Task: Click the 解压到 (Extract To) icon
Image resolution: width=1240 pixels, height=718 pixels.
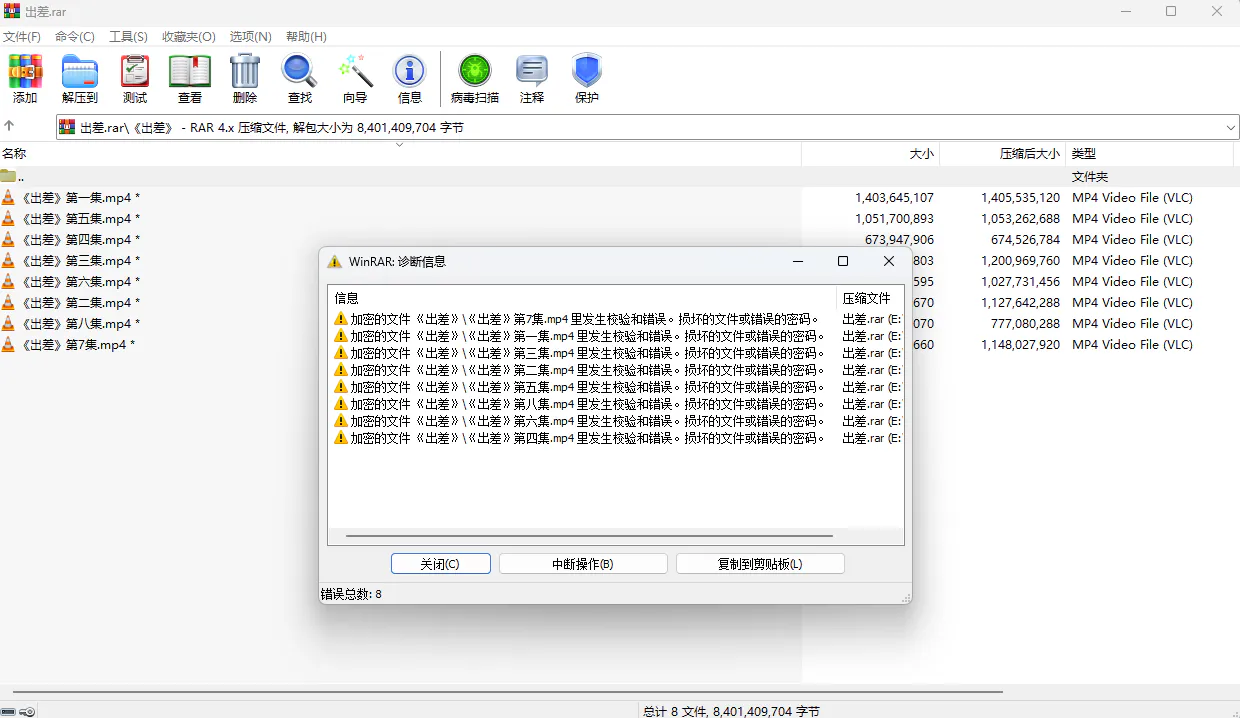Action: [x=80, y=79]
